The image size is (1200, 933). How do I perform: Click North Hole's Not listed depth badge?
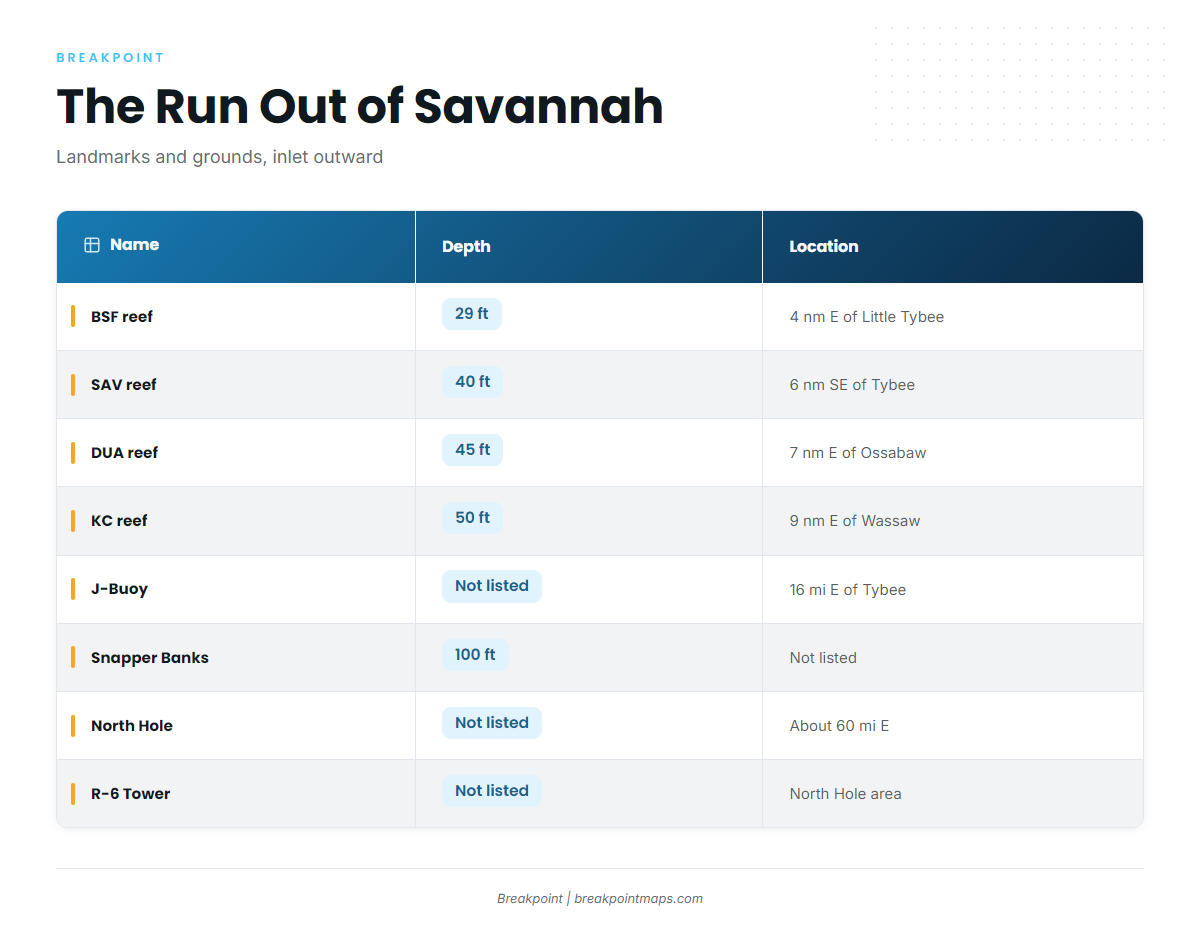pyautogui.click(x=492, y=723)
